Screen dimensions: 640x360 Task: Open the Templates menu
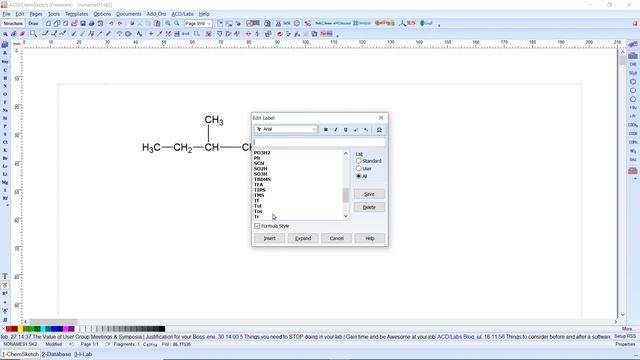point(77,14)
